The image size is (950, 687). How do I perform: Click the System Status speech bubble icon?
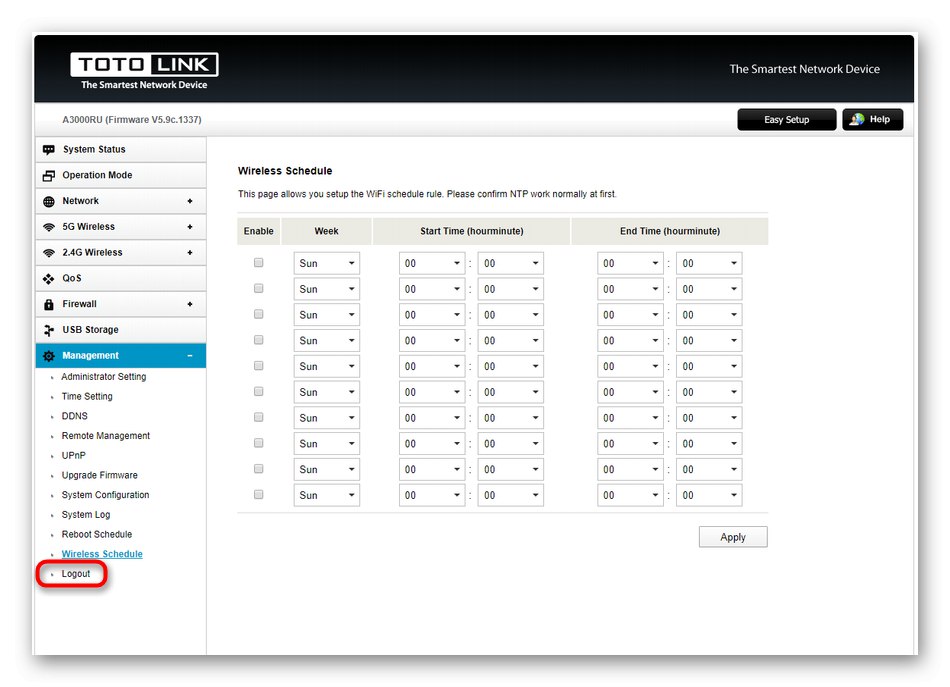pos(48,150)
